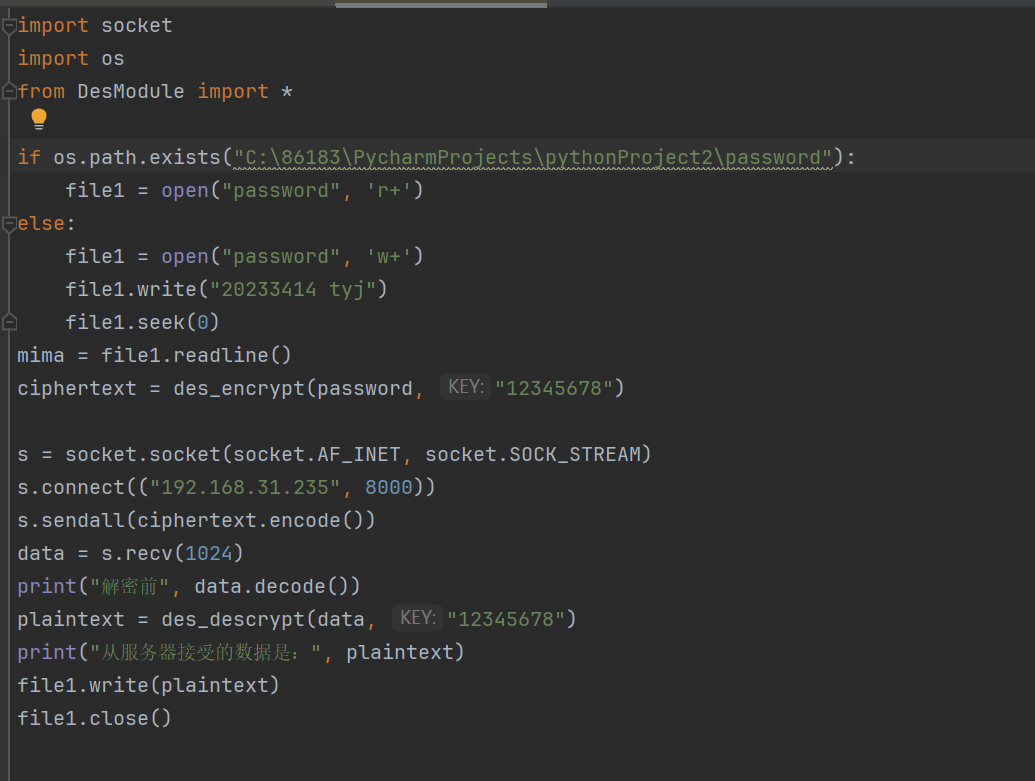The image size is (1035, 781).
Task: Toggle fold marker beside 'from DesModule import *'
Action: [x=9, y=91]
